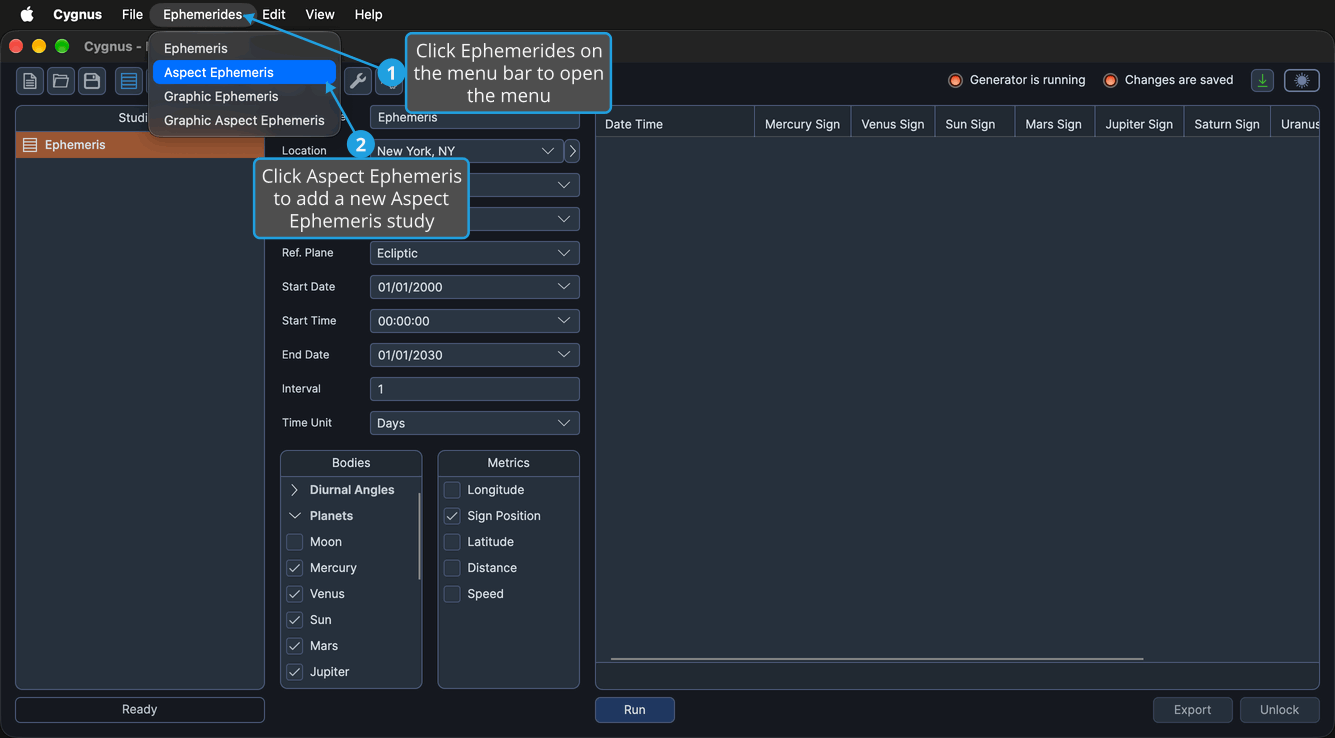Open the Apple menu
This screenshot has height=738, width=1335.
point(27,14)
